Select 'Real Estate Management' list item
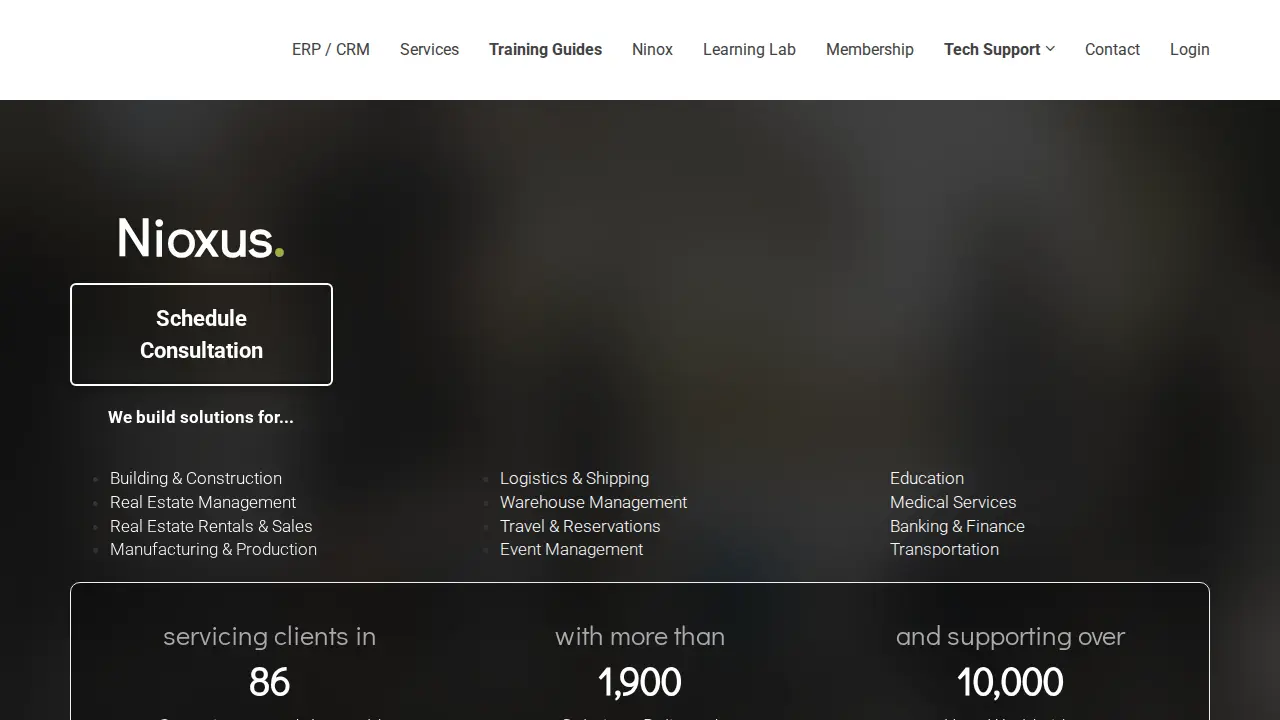 coord(203,502)
